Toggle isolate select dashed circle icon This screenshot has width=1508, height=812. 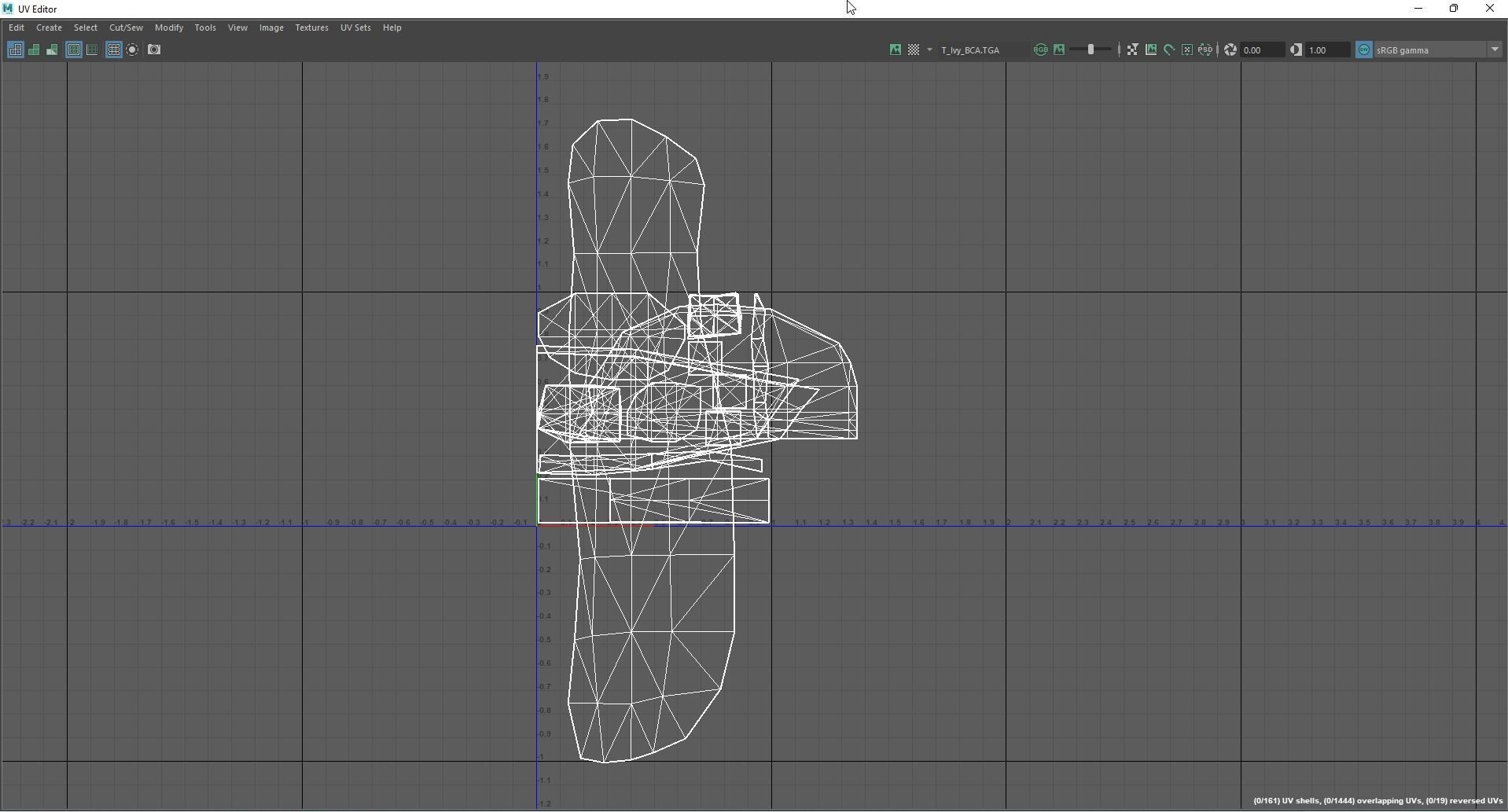(133, 50)
